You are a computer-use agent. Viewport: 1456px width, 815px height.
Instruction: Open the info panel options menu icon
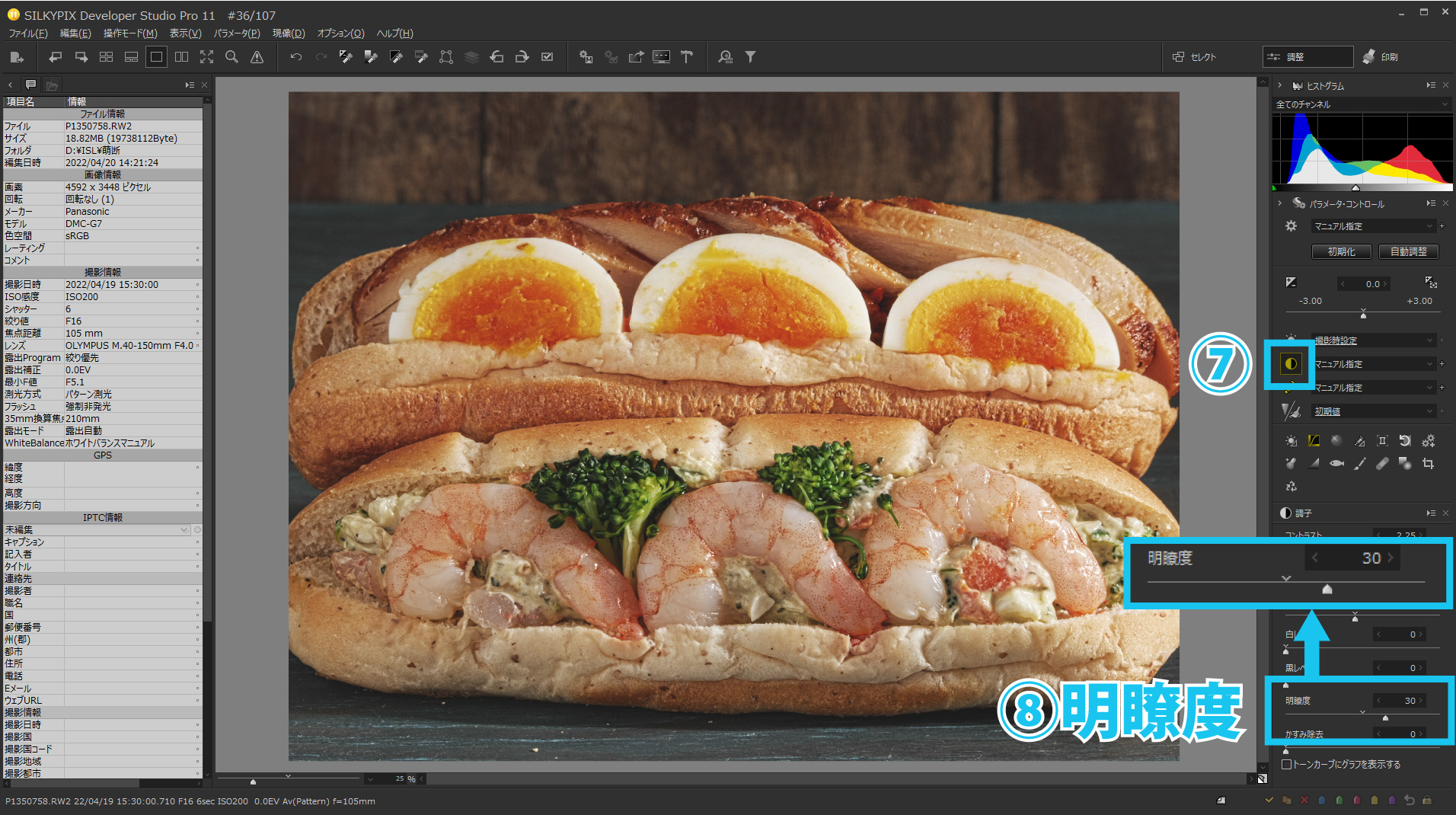click(190, 85)
